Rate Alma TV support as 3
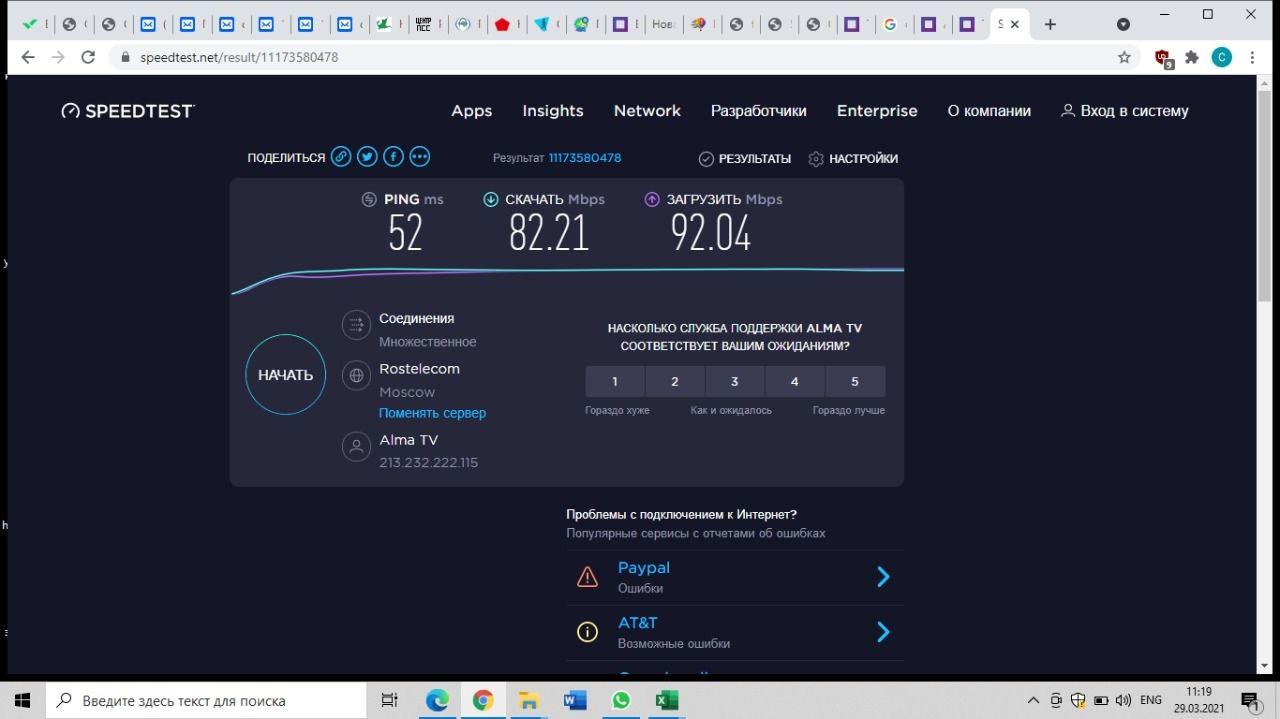The image size is (1280, 719). (x=735, y=381)
